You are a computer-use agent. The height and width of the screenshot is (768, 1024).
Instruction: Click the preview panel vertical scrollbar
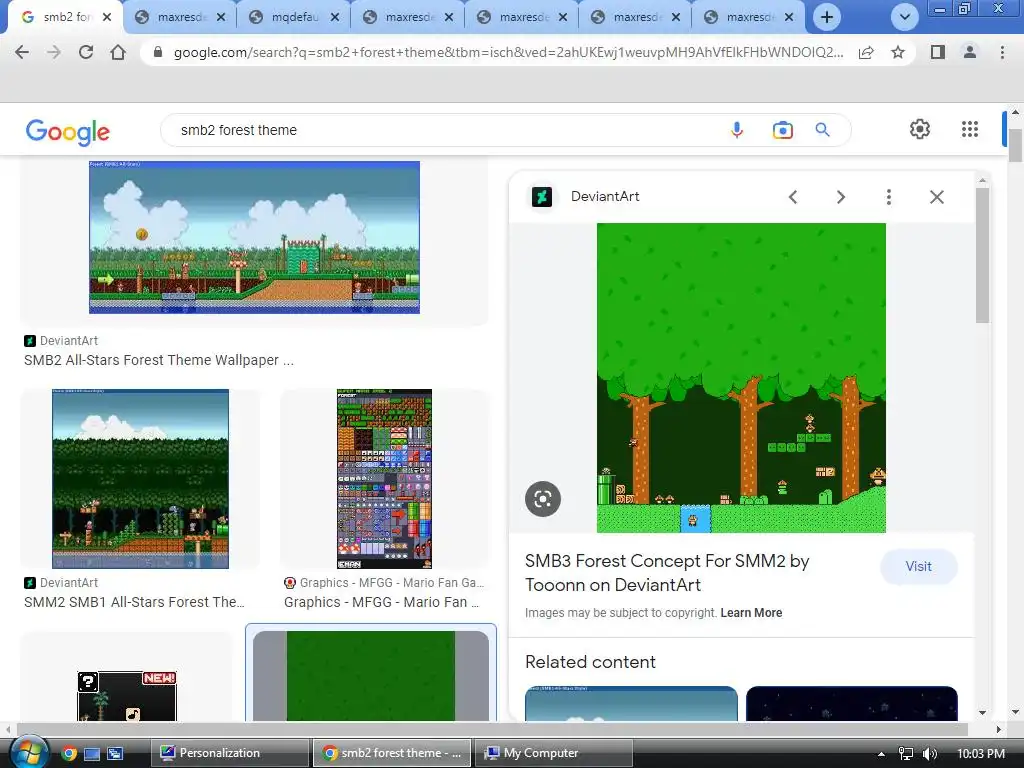pos(982,255)
